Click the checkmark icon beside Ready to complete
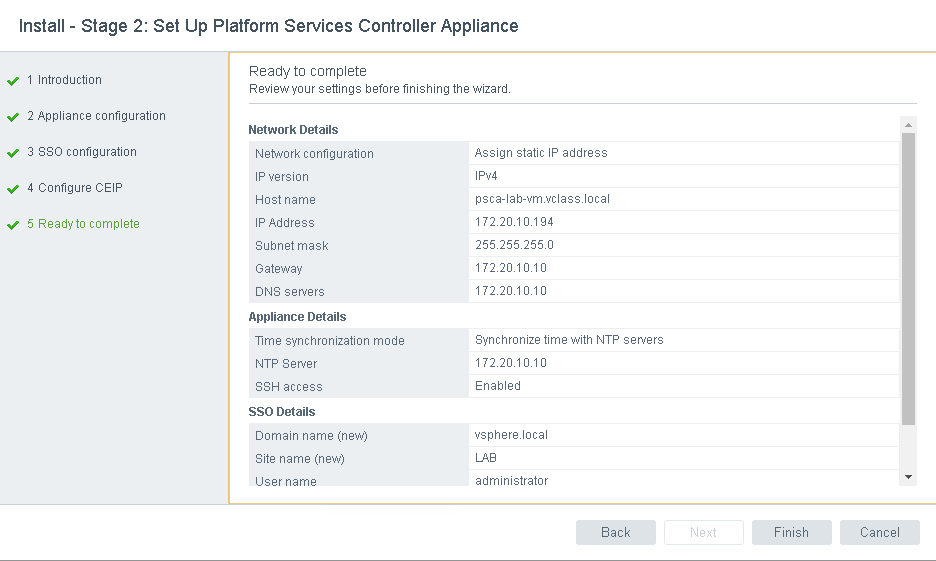 [13, 225]
